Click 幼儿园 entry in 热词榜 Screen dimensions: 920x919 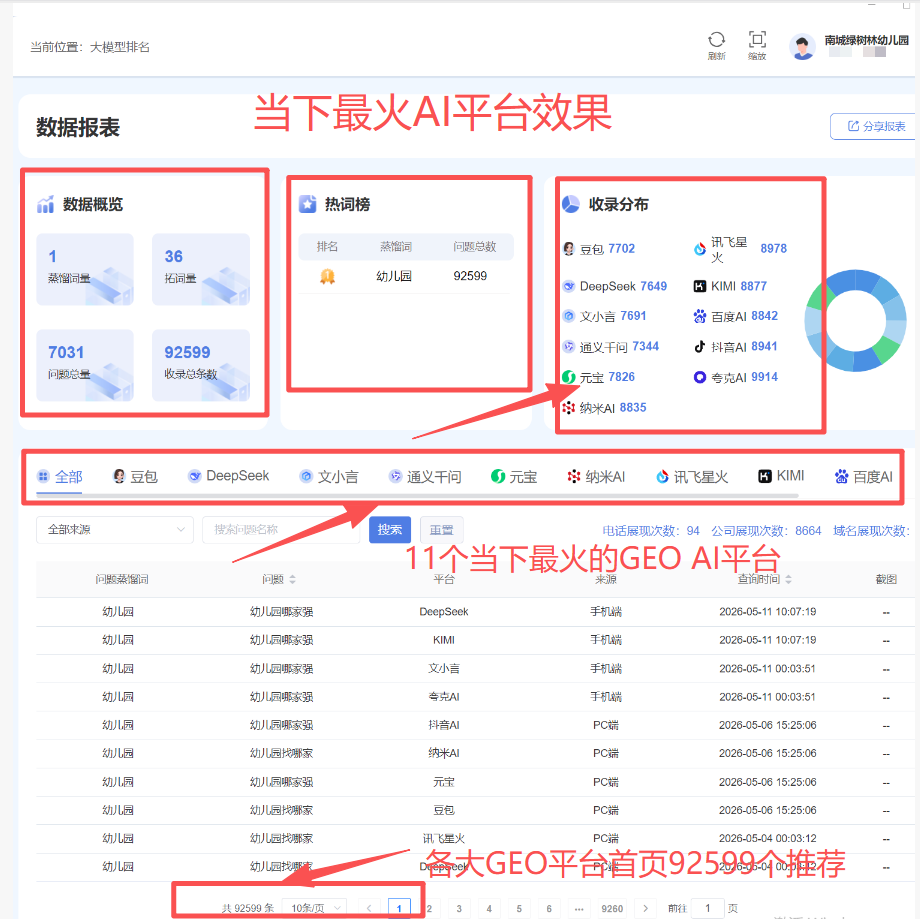tap(394, 276)
